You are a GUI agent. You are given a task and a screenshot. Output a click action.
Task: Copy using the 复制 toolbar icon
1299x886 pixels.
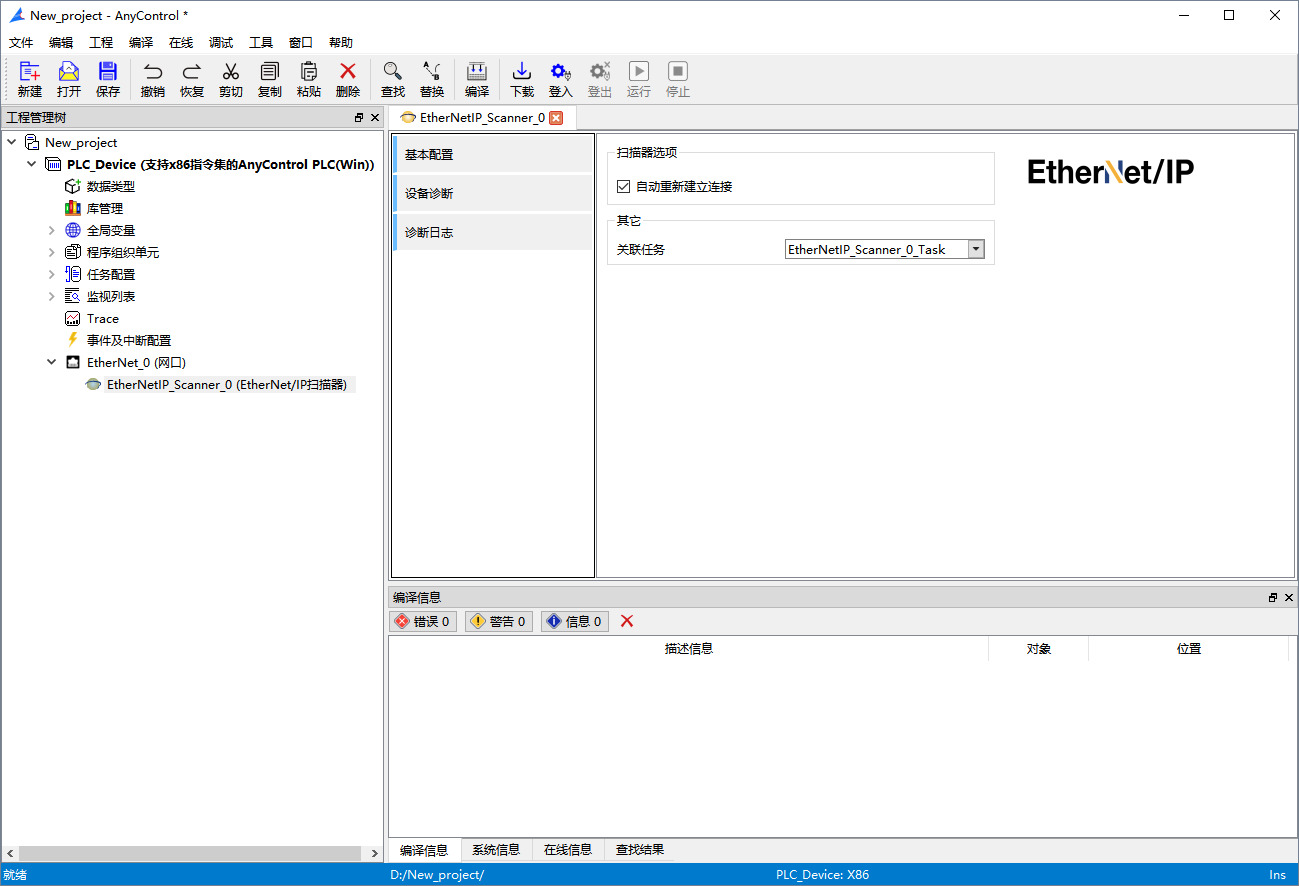270,79
